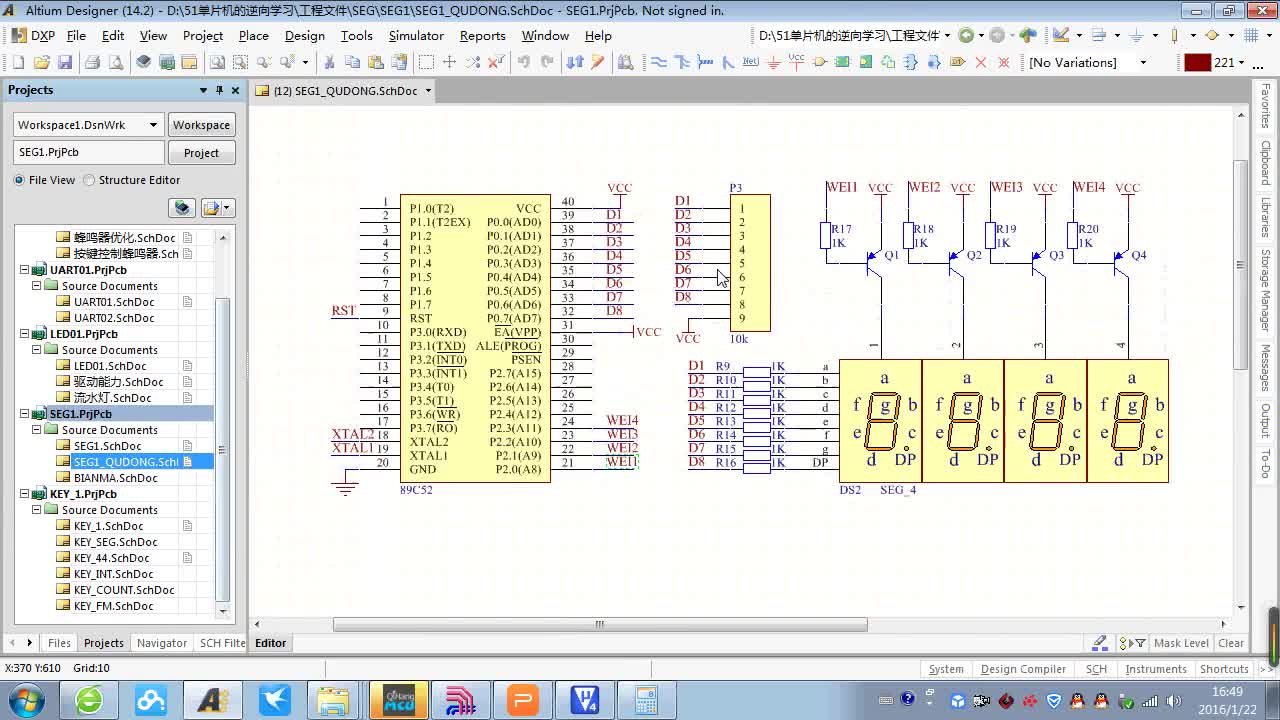This screenshot has width=1280, height=720.
Task: Click the Open document folder icon
Action: pos(42,62)
